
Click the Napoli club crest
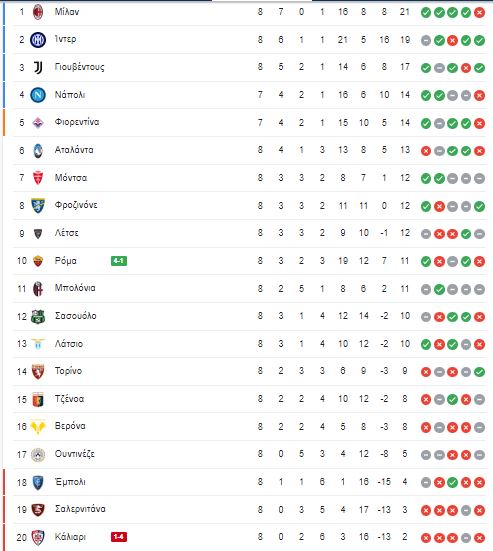[38, 95]
